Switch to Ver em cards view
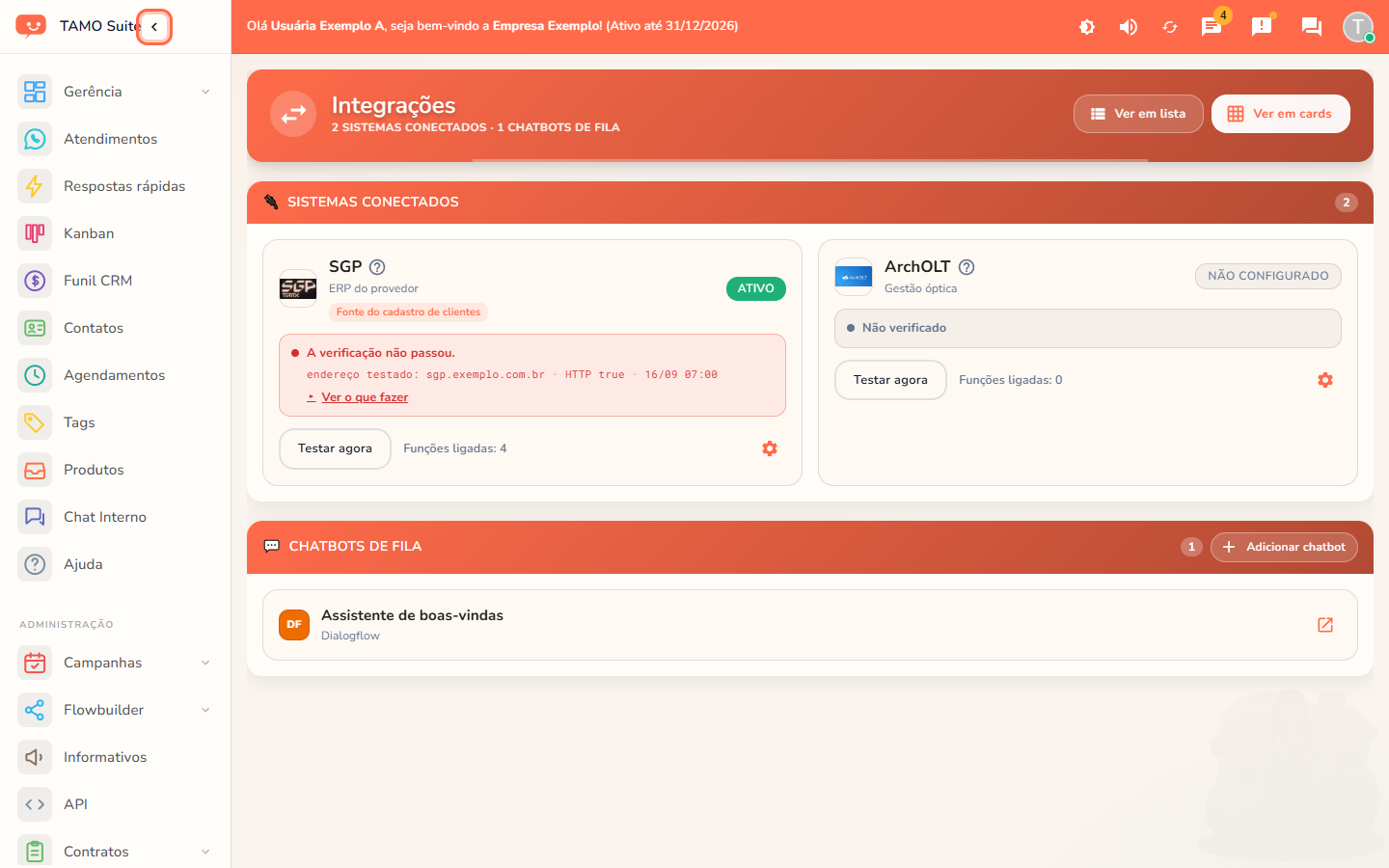Image resolution: width=1389 pixels, height=868 pixels. tap(1281, 114)
